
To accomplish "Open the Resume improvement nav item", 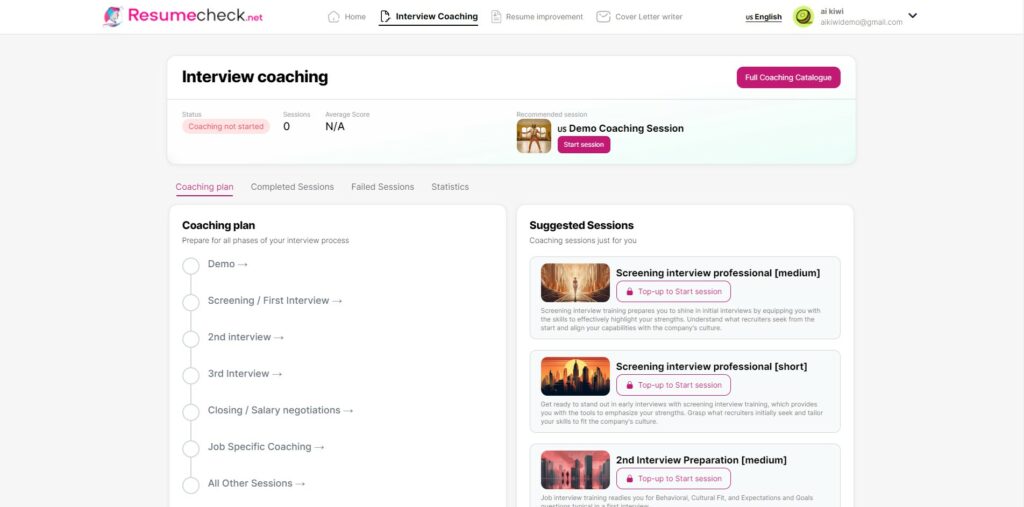I will point(537,16).
